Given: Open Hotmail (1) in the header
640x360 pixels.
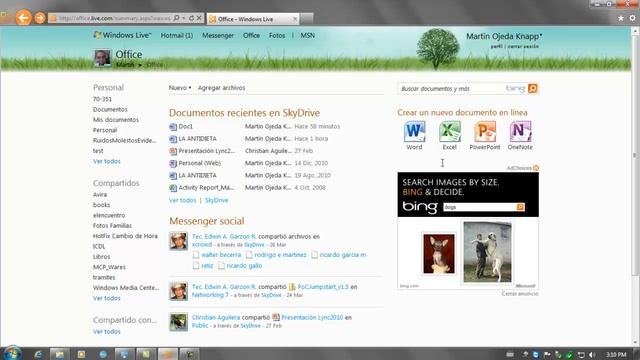Looking at the screenshot, I should click(176, 36).
